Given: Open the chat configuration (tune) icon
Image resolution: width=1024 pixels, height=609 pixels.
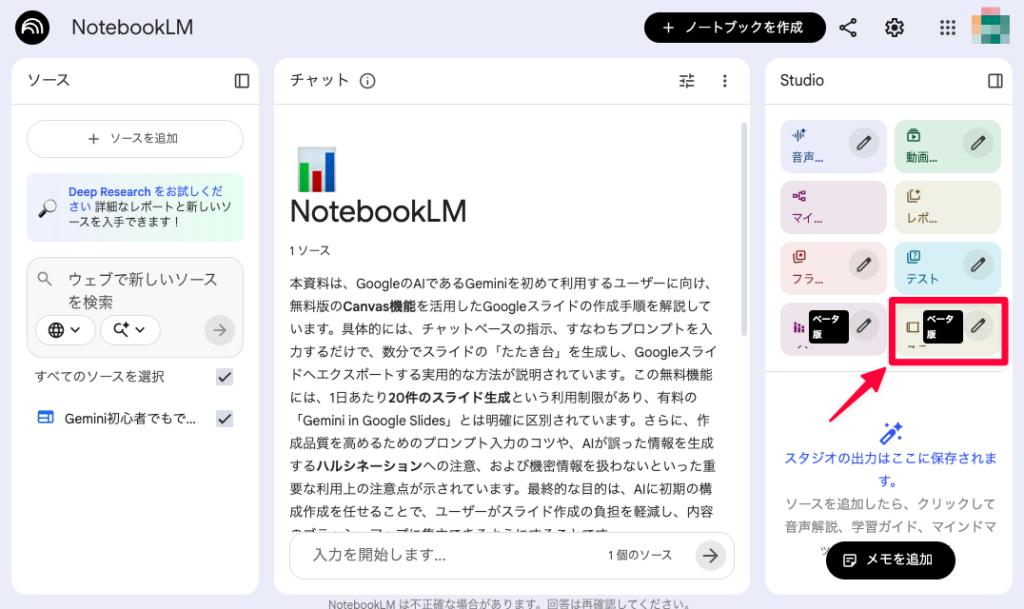Looking at the screenshot, I should (x=686, y=80).
